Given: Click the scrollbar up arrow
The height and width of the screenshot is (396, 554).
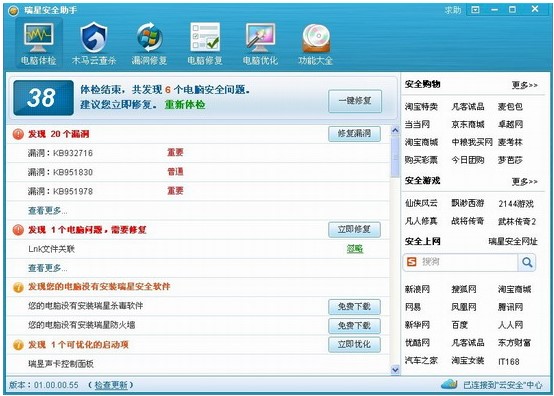Looking at the screenshot, I should click(x=395, y=130).
